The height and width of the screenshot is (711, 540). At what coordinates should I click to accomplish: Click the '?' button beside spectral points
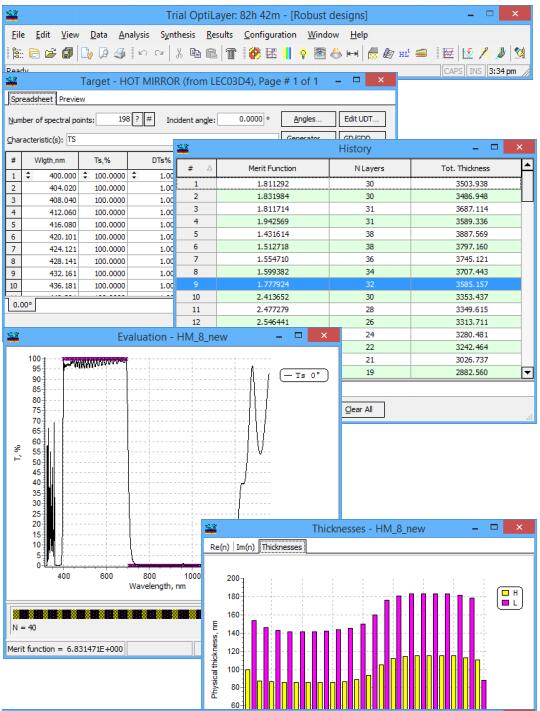[x=137, y=119]
